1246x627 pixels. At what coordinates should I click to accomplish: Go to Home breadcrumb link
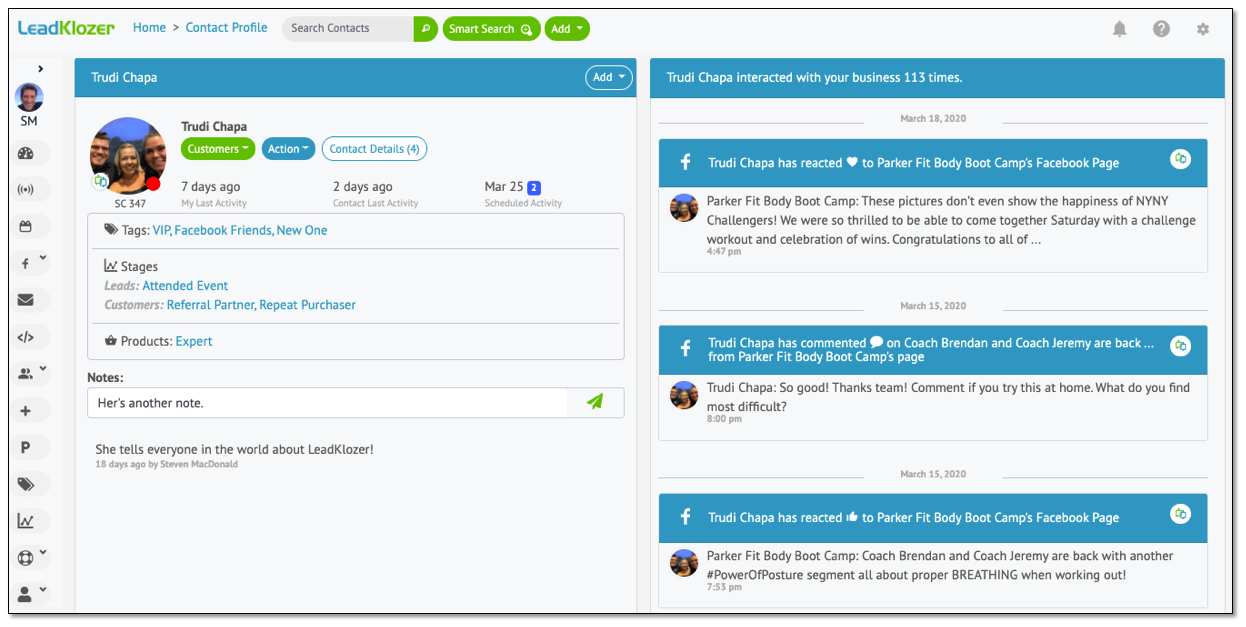coord(149,28)
